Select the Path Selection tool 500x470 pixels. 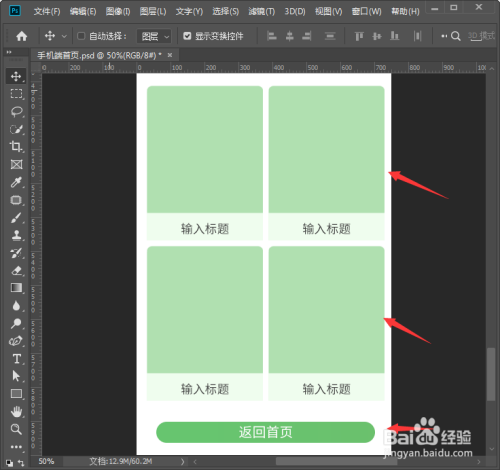(16, 376)
